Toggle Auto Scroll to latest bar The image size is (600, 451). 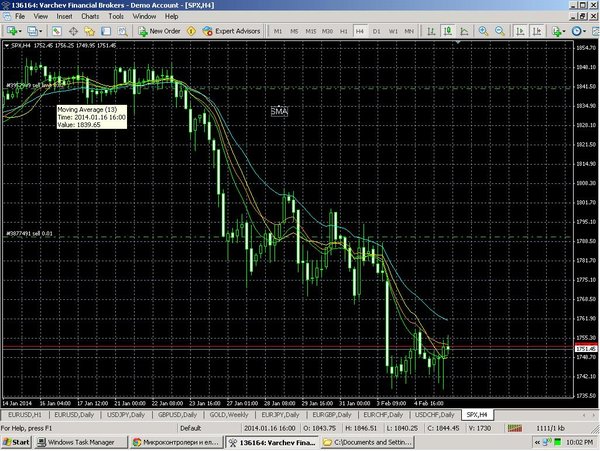(x=520, y=31)
